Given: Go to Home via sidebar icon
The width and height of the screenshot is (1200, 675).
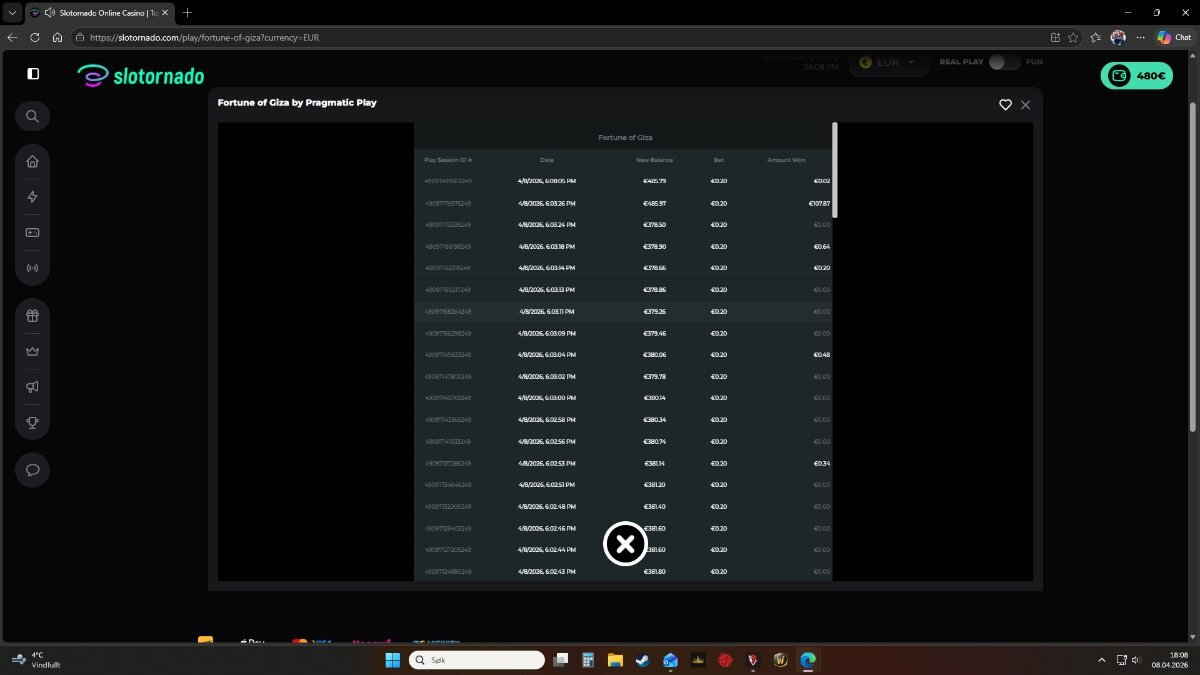Looking at the screenshot, I should coord(32,161).
